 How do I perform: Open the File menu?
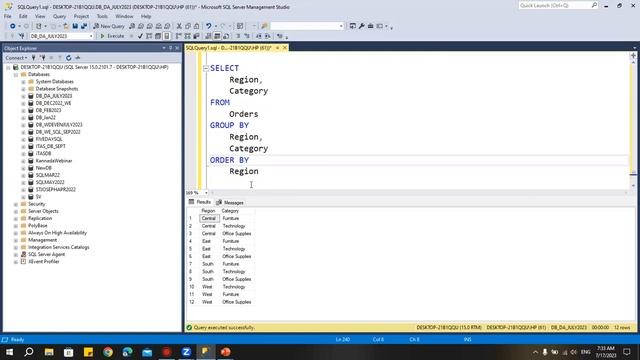[x=8, y=16]
